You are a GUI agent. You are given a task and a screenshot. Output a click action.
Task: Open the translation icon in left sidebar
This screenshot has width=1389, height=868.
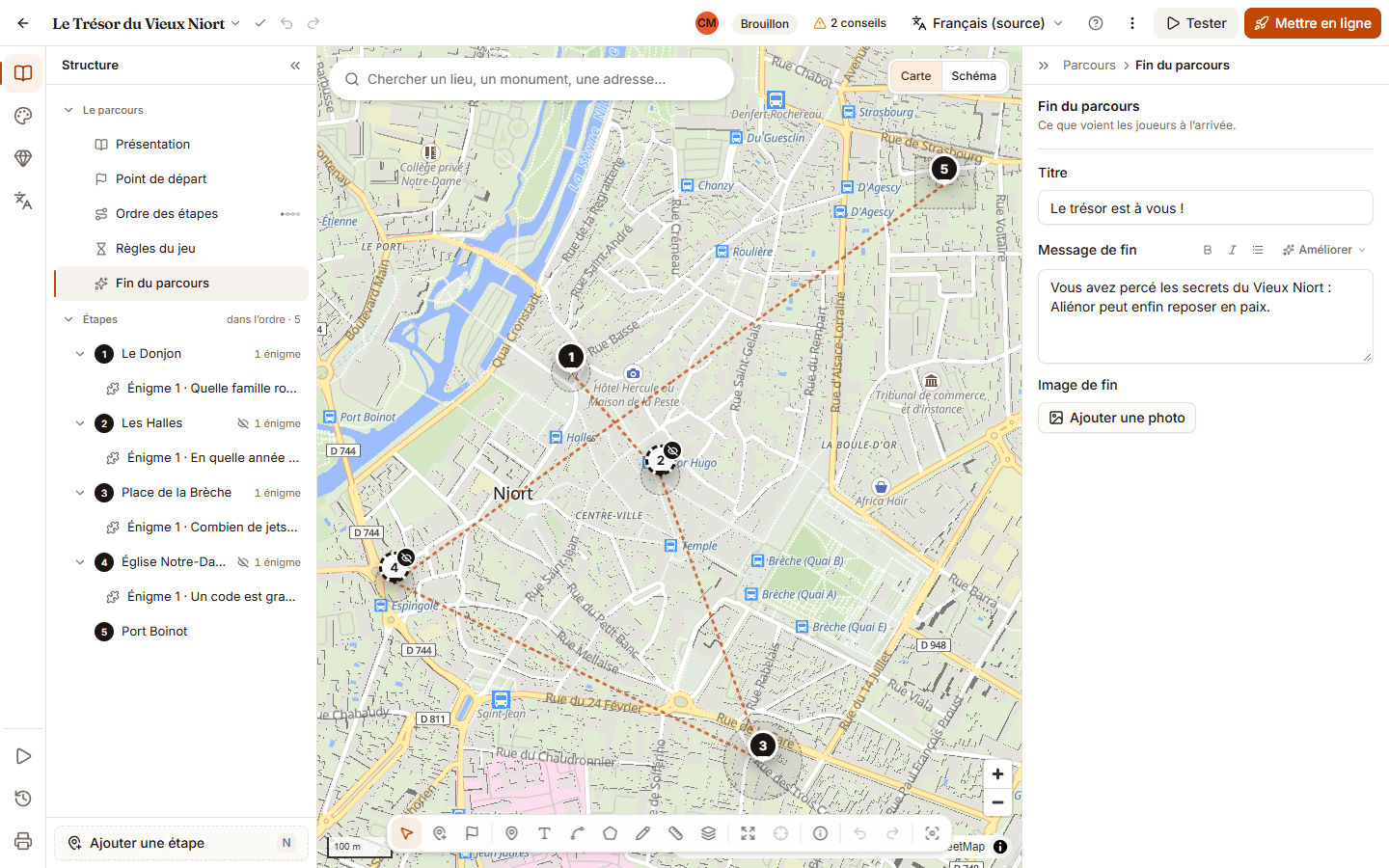[x=23, y=201]
